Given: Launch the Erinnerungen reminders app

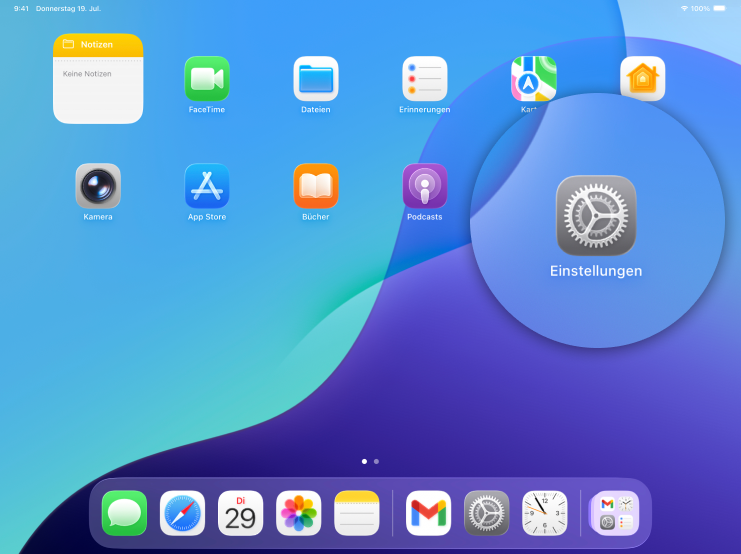Looking at the screenshot, I should tap(425, 79).
